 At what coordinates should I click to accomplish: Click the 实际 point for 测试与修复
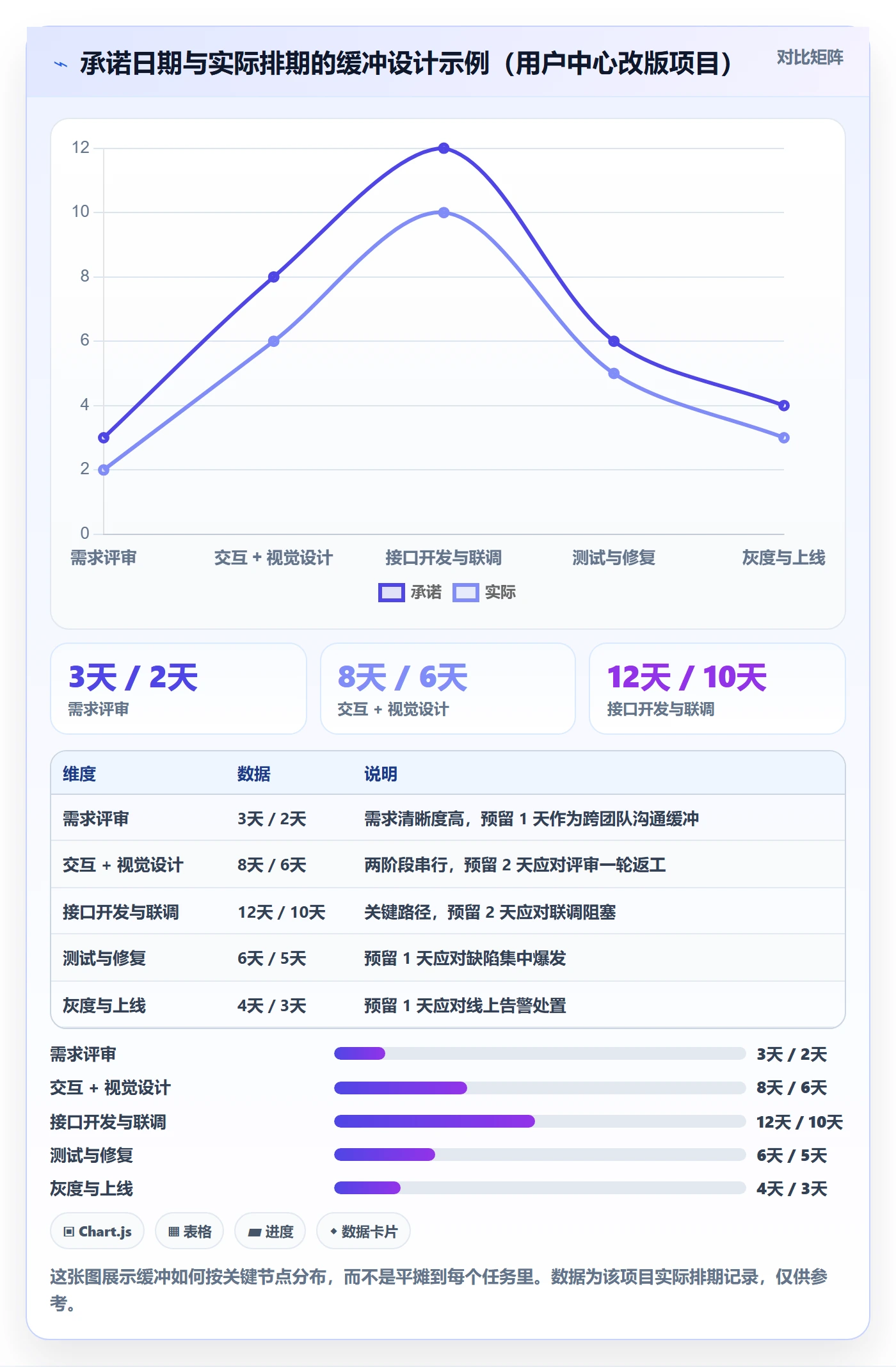[x=614, y=373]
